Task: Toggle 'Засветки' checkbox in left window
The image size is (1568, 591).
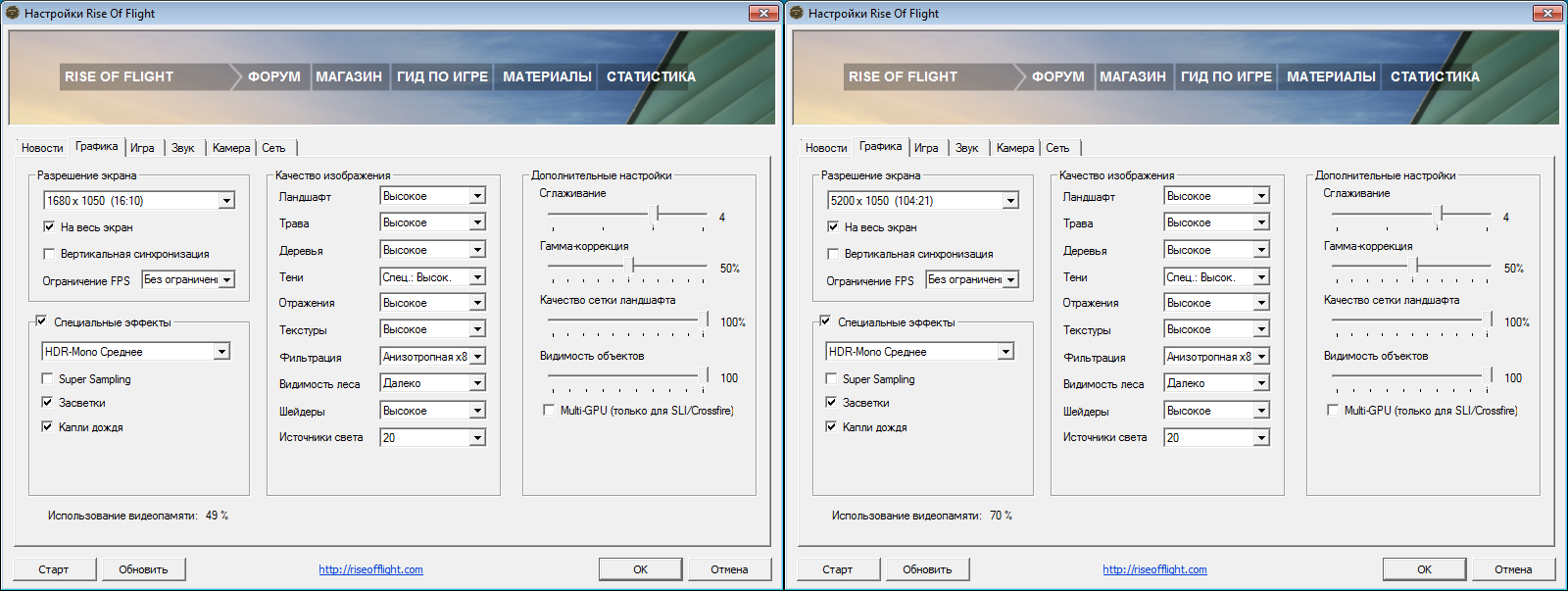Action: click(x=47, y=402)
